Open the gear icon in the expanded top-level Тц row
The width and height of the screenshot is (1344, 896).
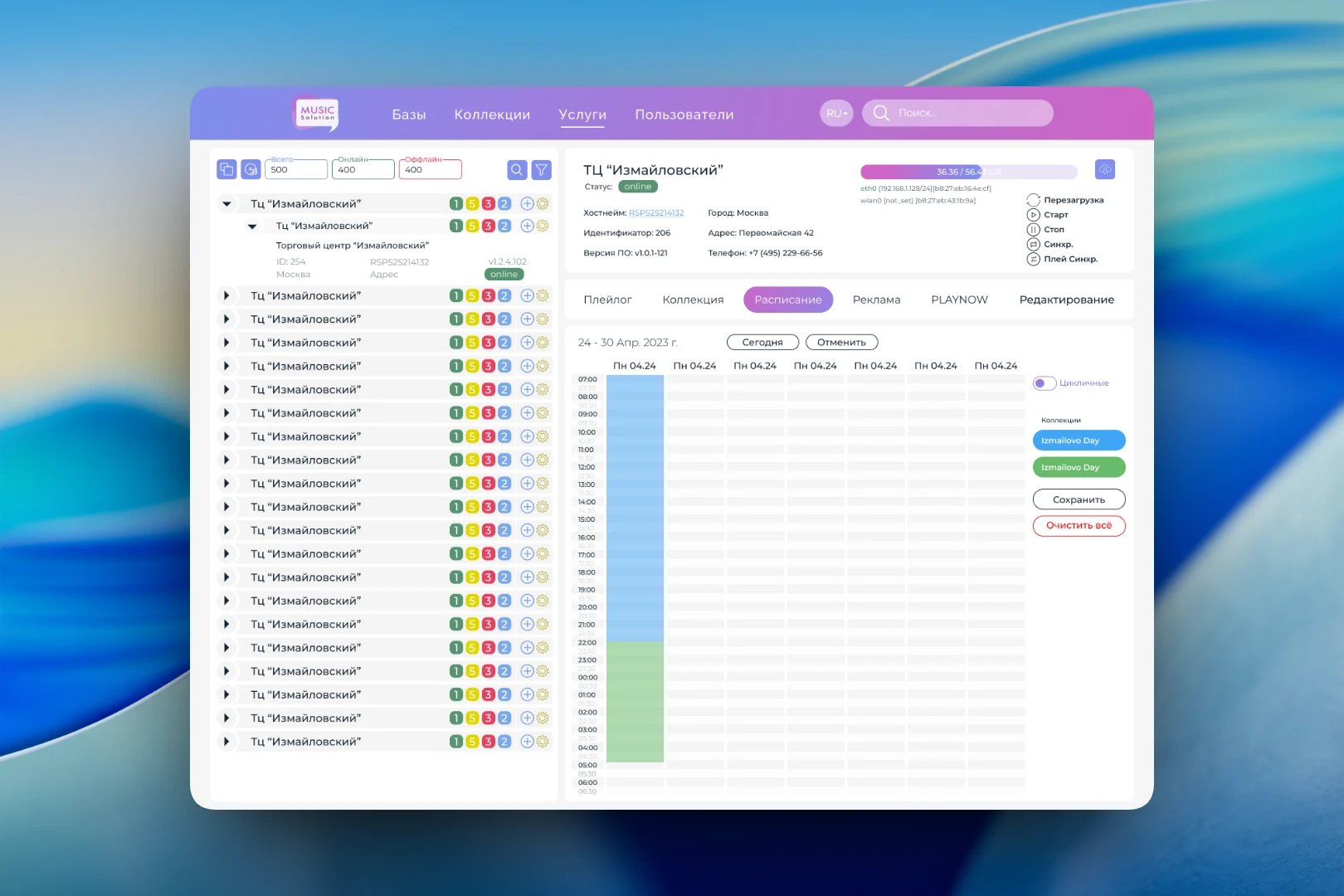(543, 203)
